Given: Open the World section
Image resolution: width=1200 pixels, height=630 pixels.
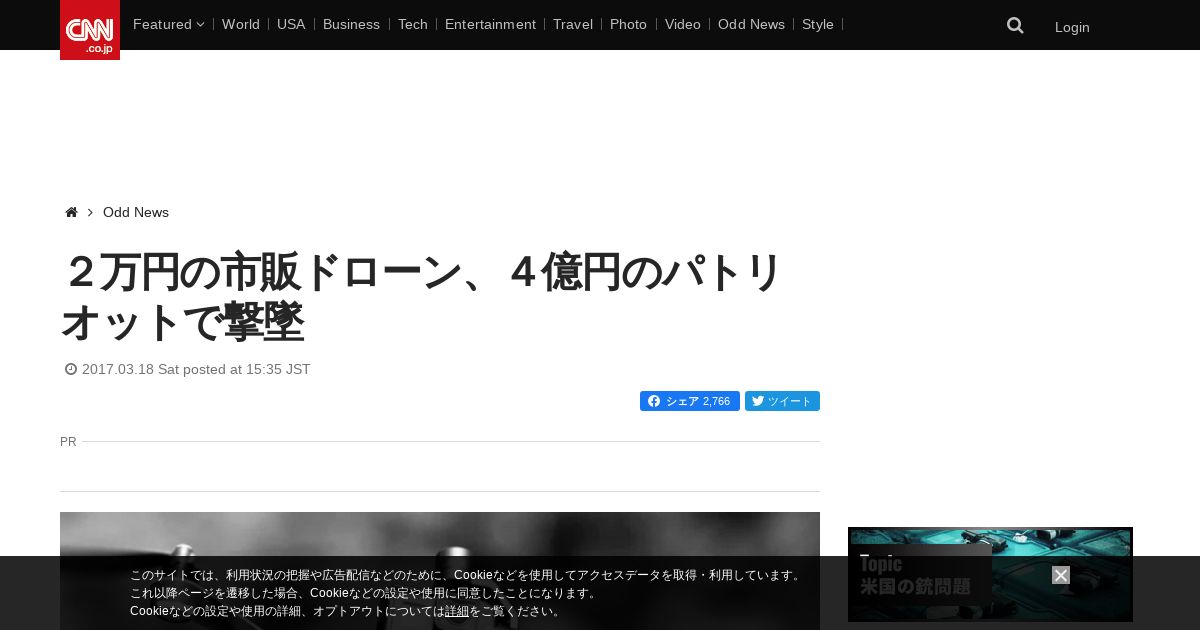Looking at the screenshot, I should tap(241, 24).
